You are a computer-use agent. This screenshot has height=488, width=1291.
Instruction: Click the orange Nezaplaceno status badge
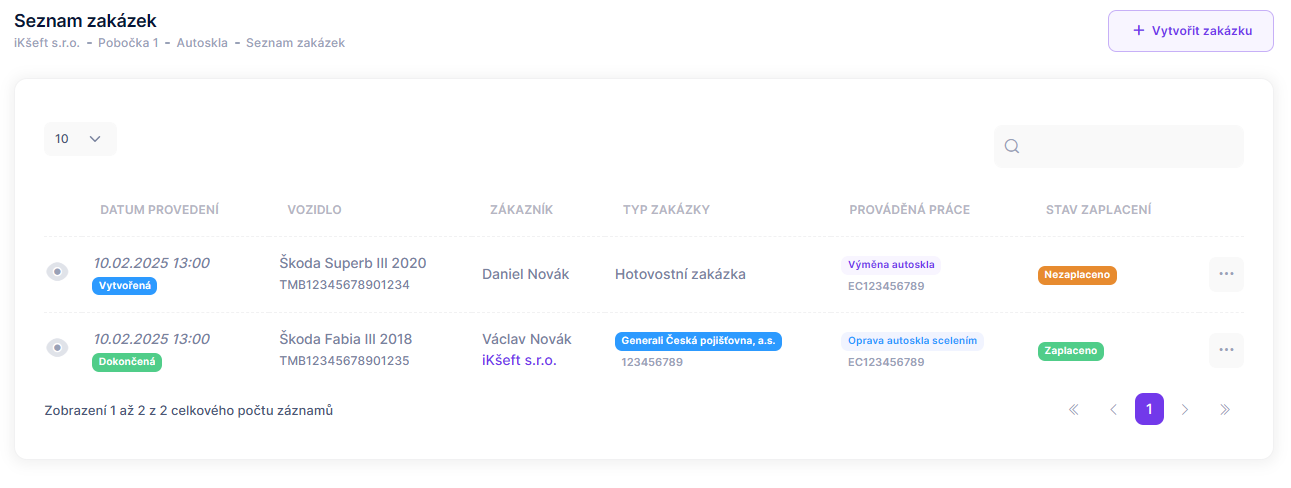(x=1077, y=275)
